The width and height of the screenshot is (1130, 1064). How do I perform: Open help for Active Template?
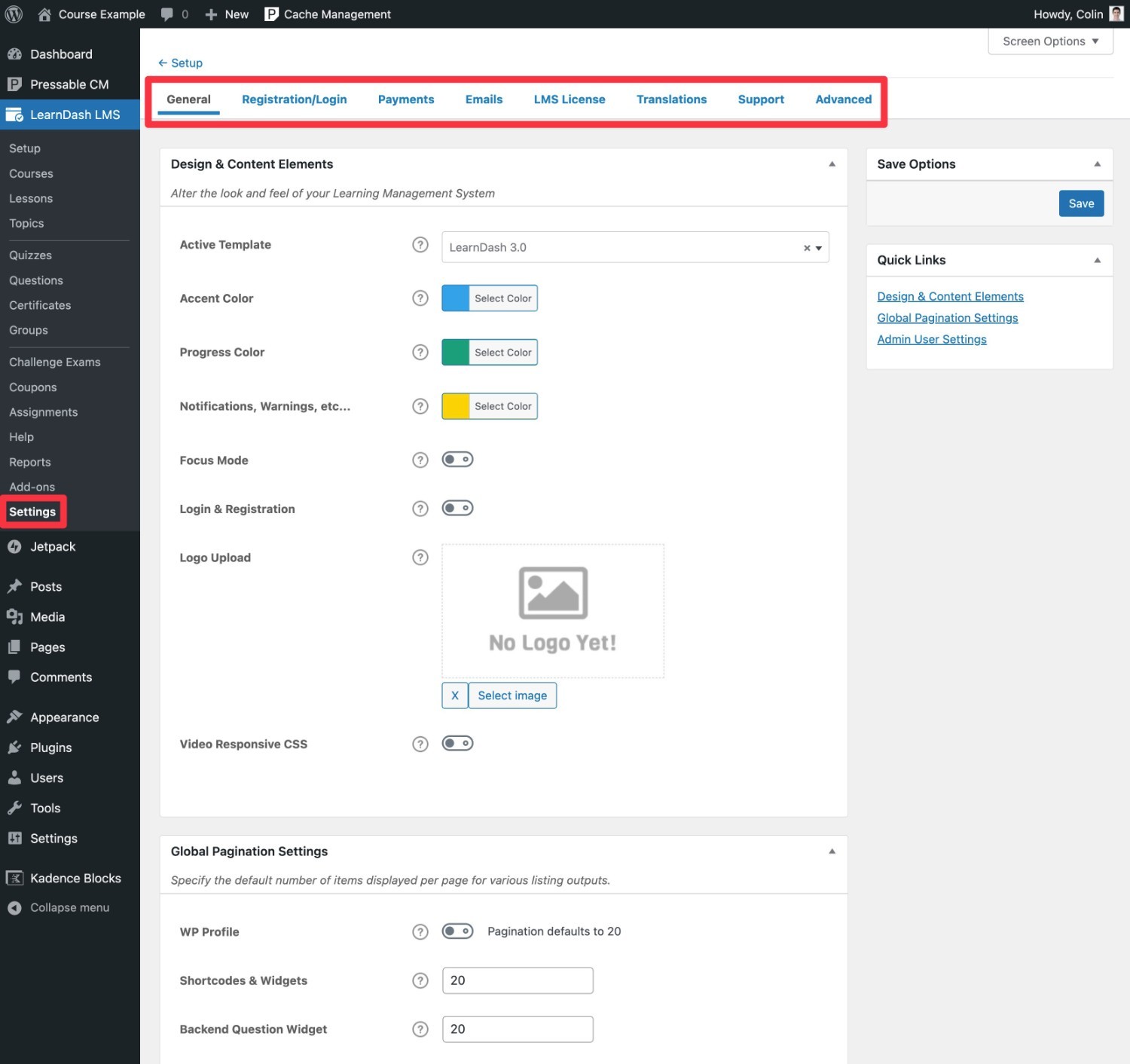pos(420,245)
